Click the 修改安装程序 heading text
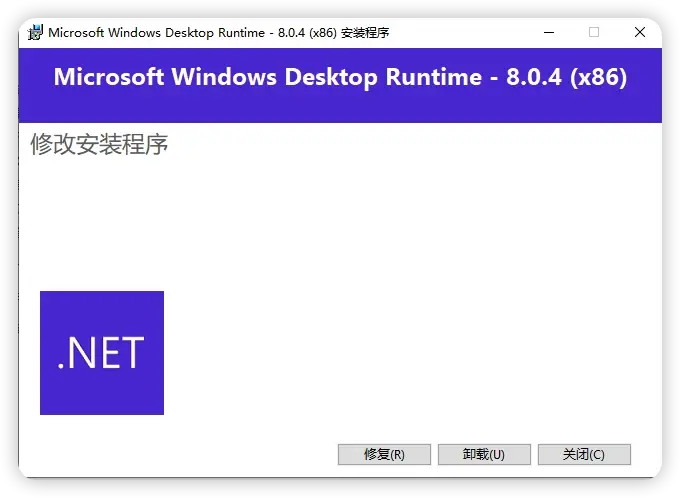Viewport: 680px width, 498px height. 99,144
